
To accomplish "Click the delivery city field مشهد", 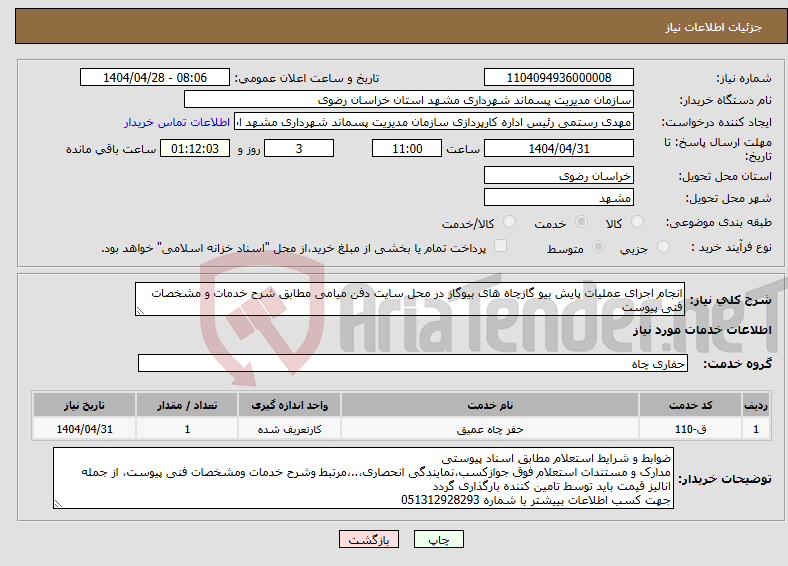I will click(559, 198).
